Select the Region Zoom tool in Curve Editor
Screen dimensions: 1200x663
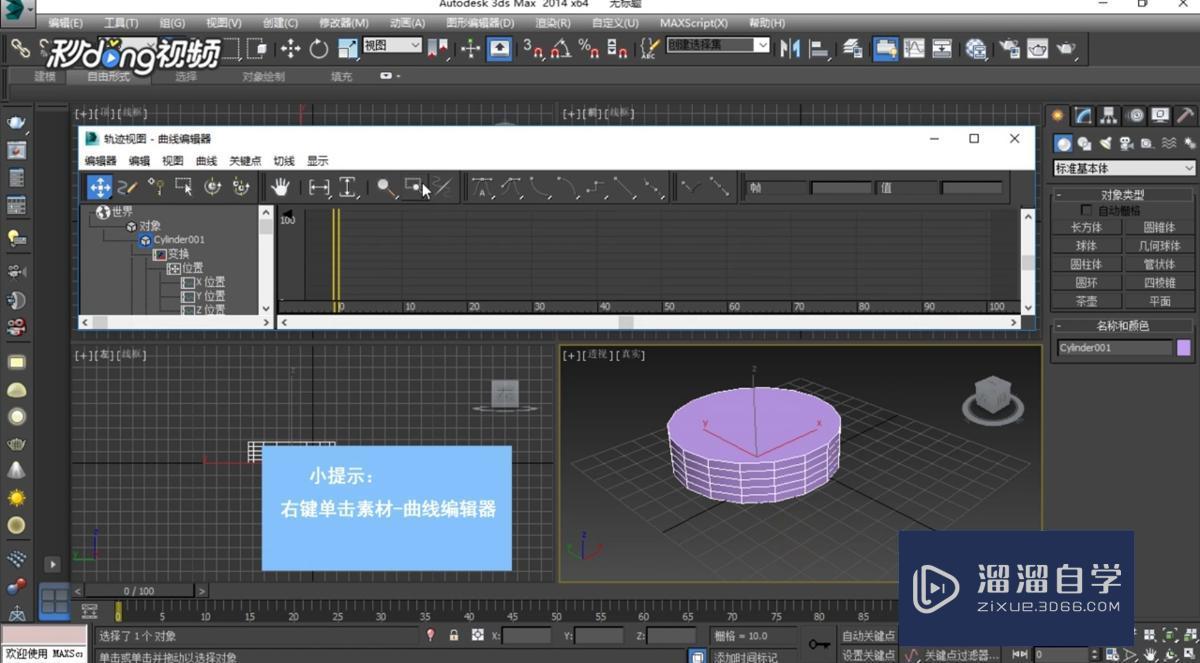coord(414,187)
